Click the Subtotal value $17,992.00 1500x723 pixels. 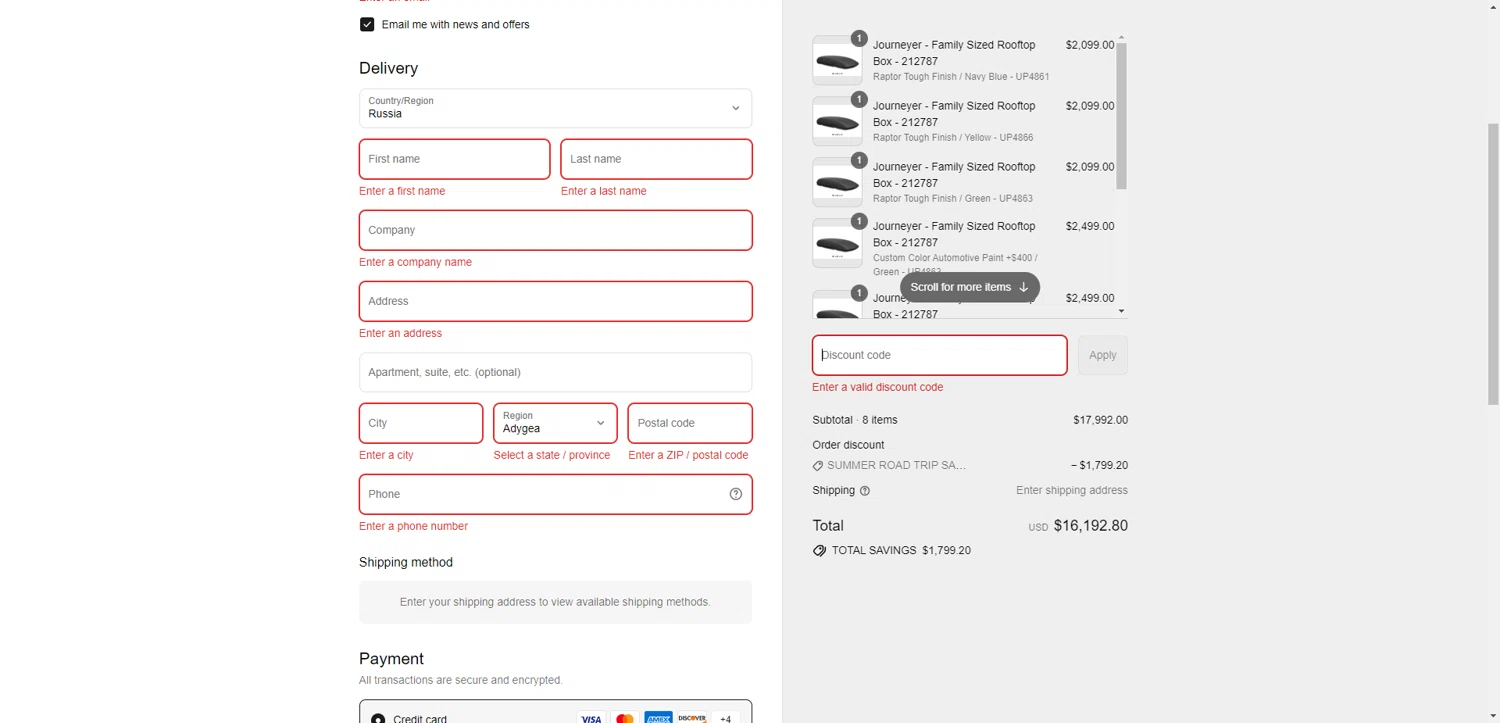(x=1100, y=420)
